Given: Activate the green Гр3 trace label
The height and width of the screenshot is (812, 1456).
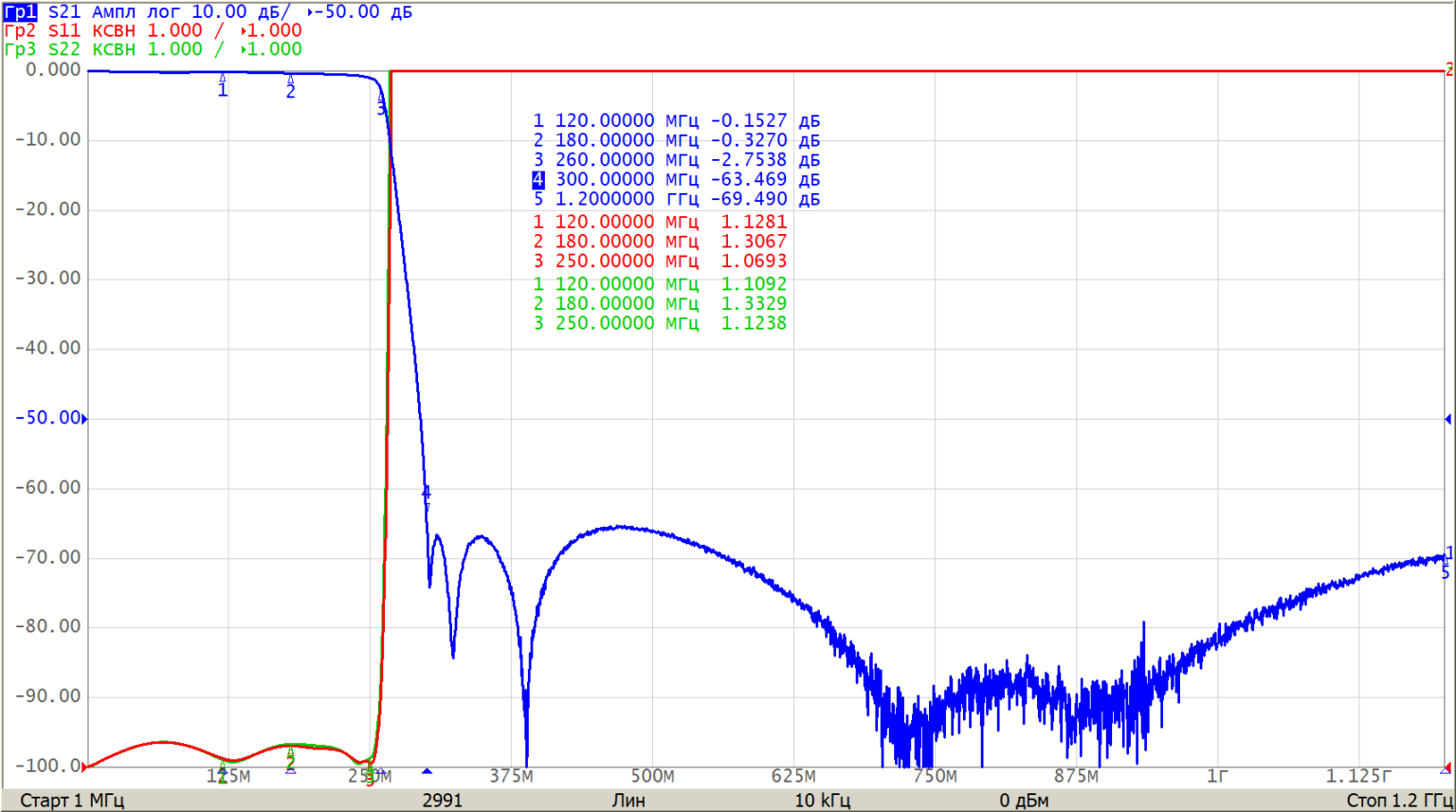Looking at the screenshot, I should coord(20,49).
